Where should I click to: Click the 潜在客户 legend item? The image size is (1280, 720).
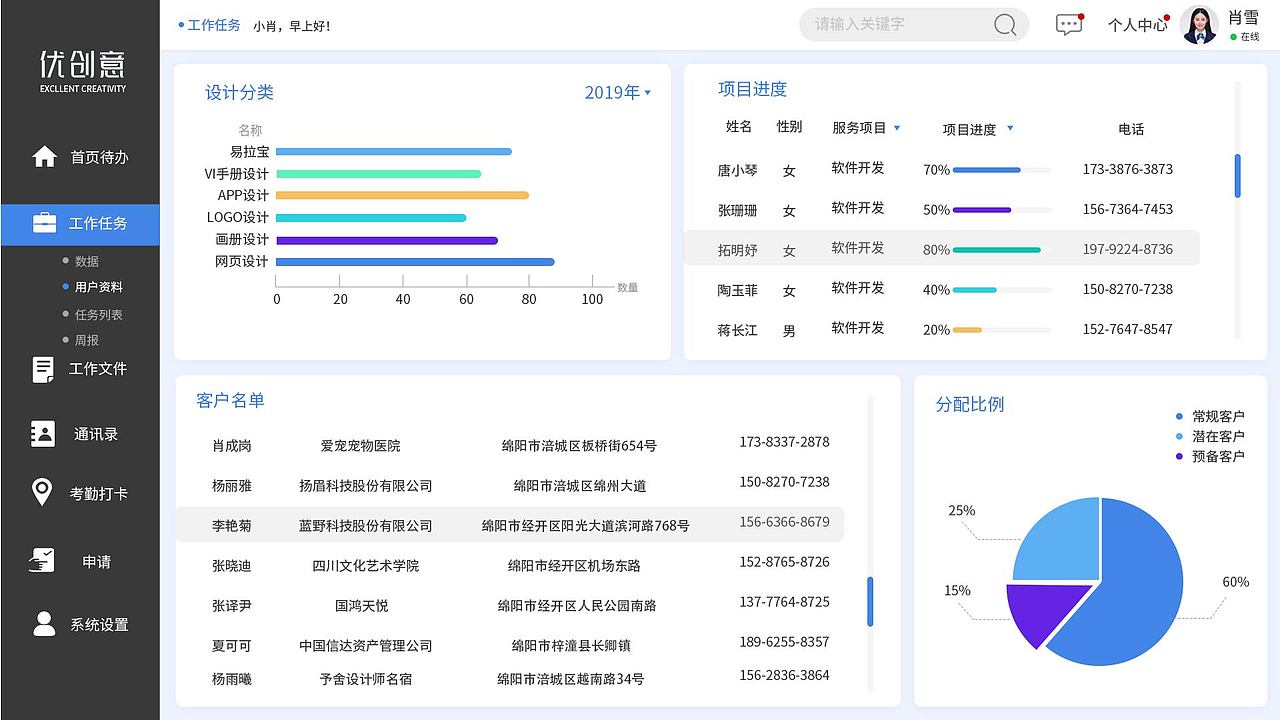(x=1210, y=436)
